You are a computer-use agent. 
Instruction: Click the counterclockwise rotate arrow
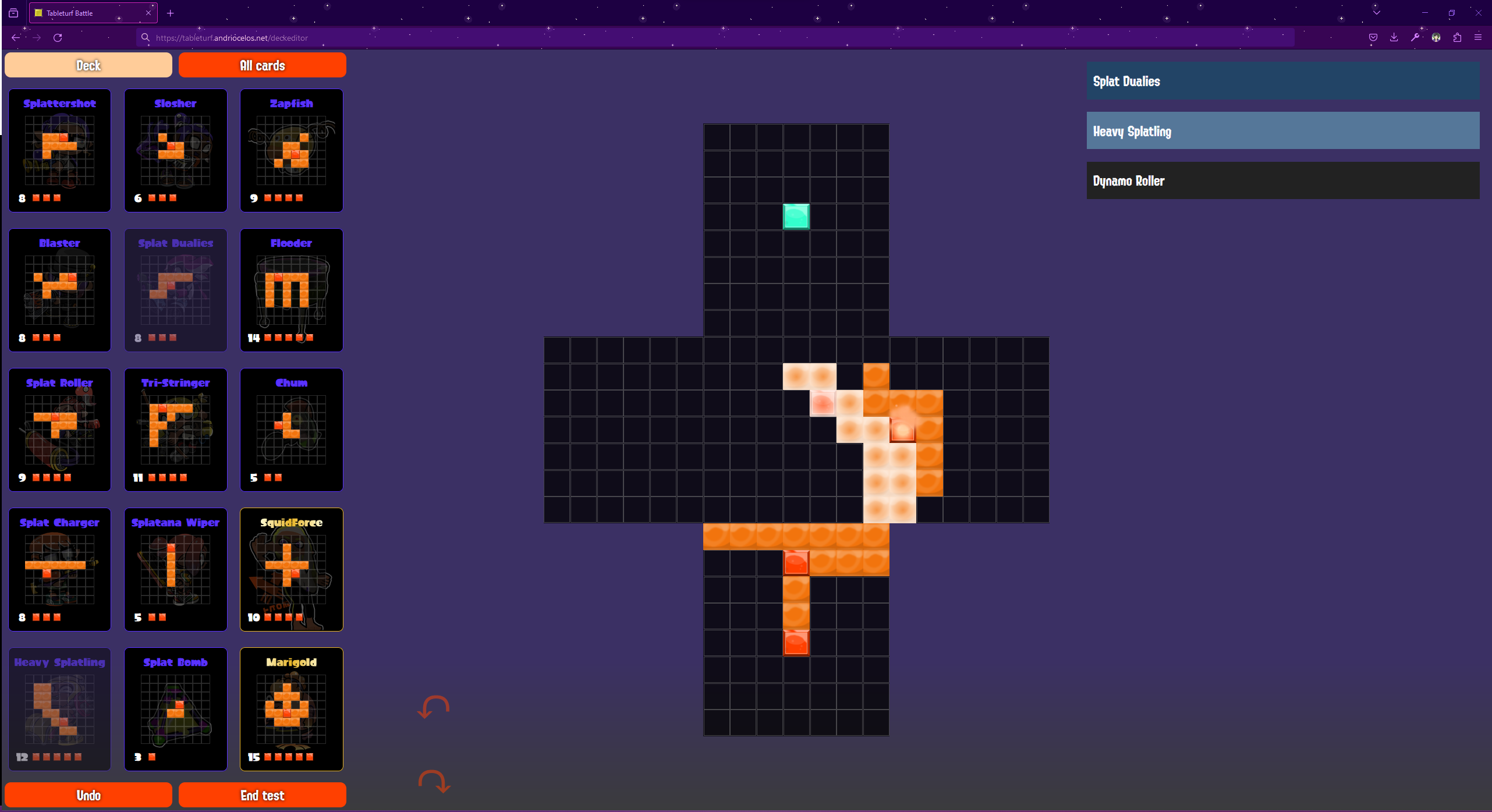pos(433,707)
